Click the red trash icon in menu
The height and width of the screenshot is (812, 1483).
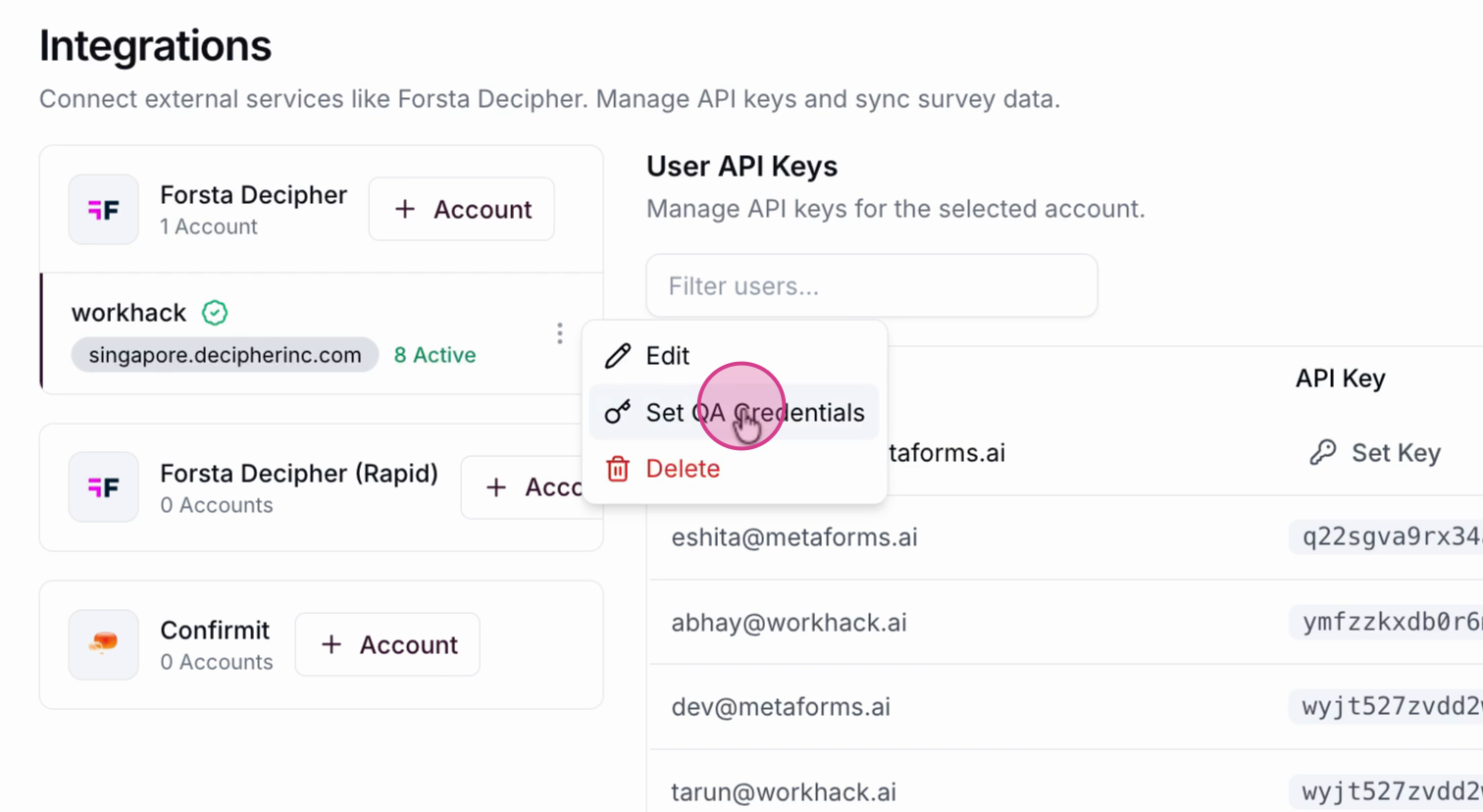coord(617,470)
